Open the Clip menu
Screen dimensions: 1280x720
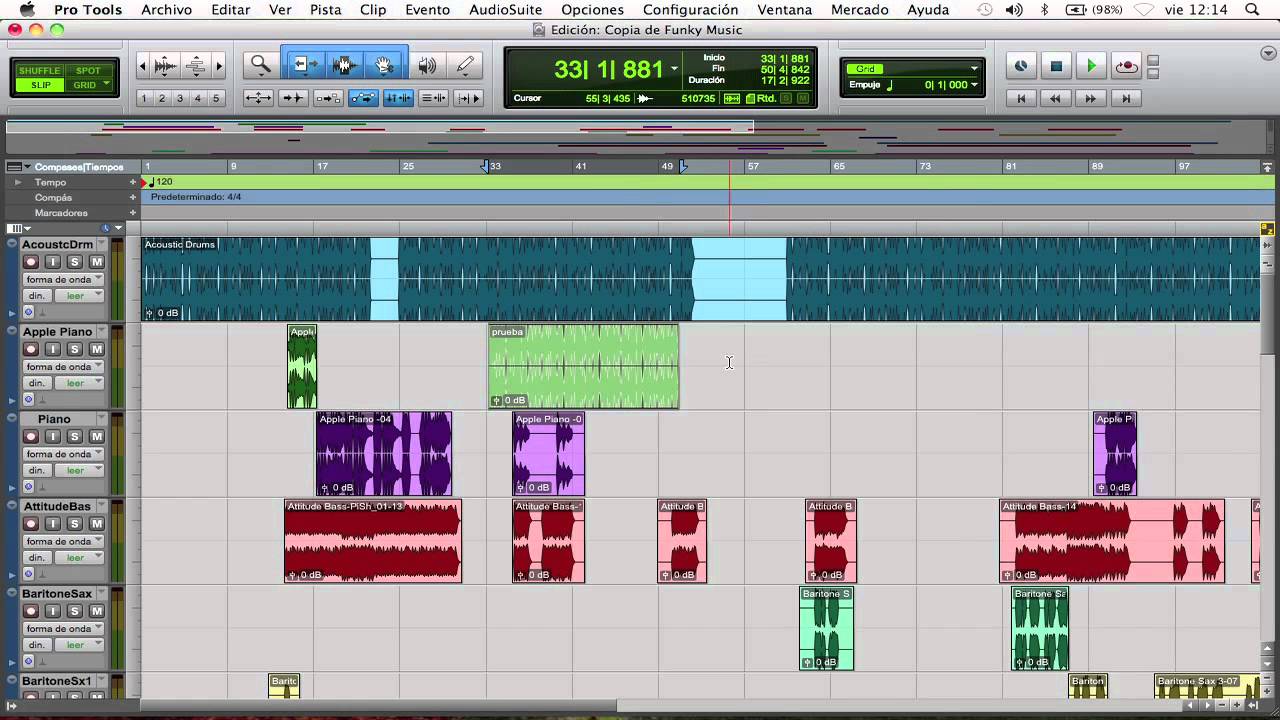point(373,10)
